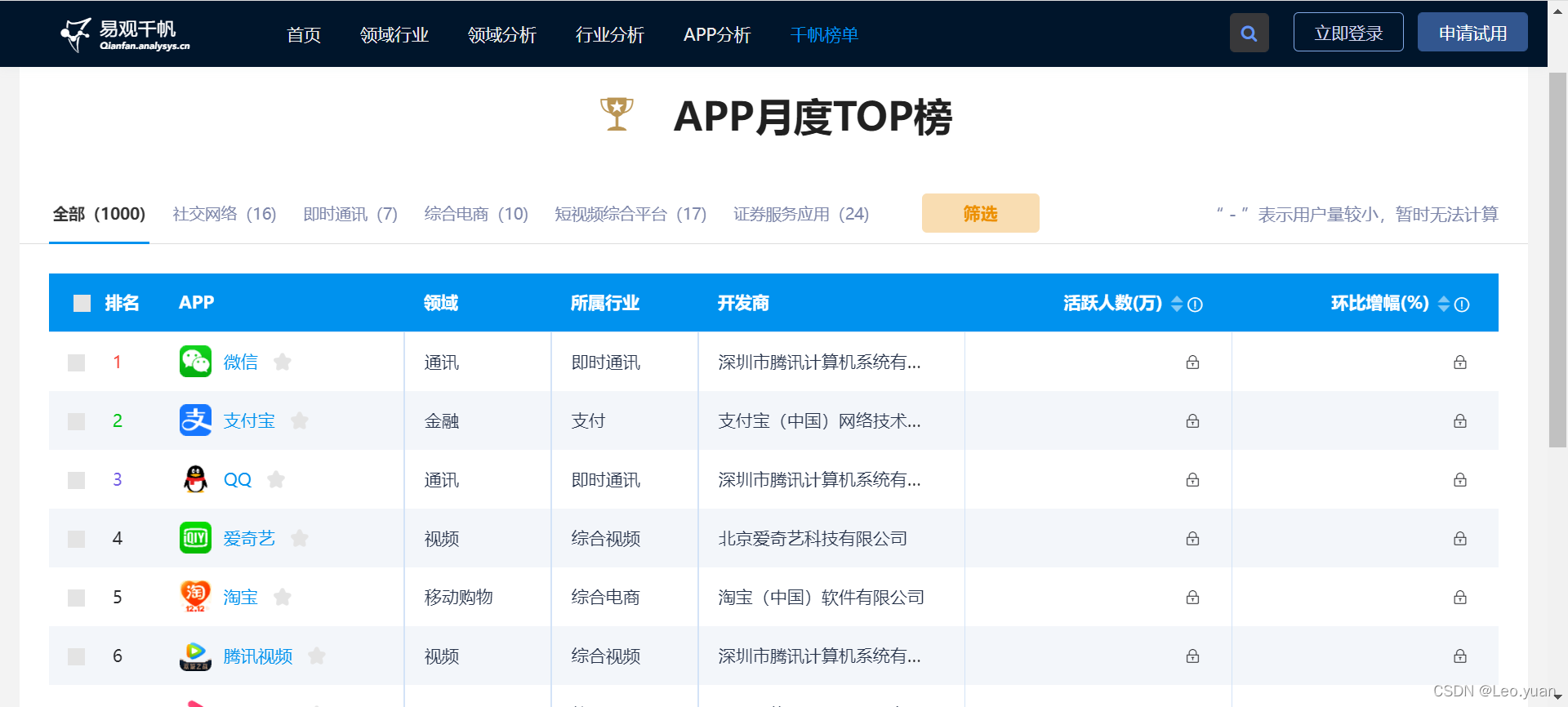Viewport: 1568px width, 707px height.
Task: Click the 筛选 filter button
Action: click(981, 213)
